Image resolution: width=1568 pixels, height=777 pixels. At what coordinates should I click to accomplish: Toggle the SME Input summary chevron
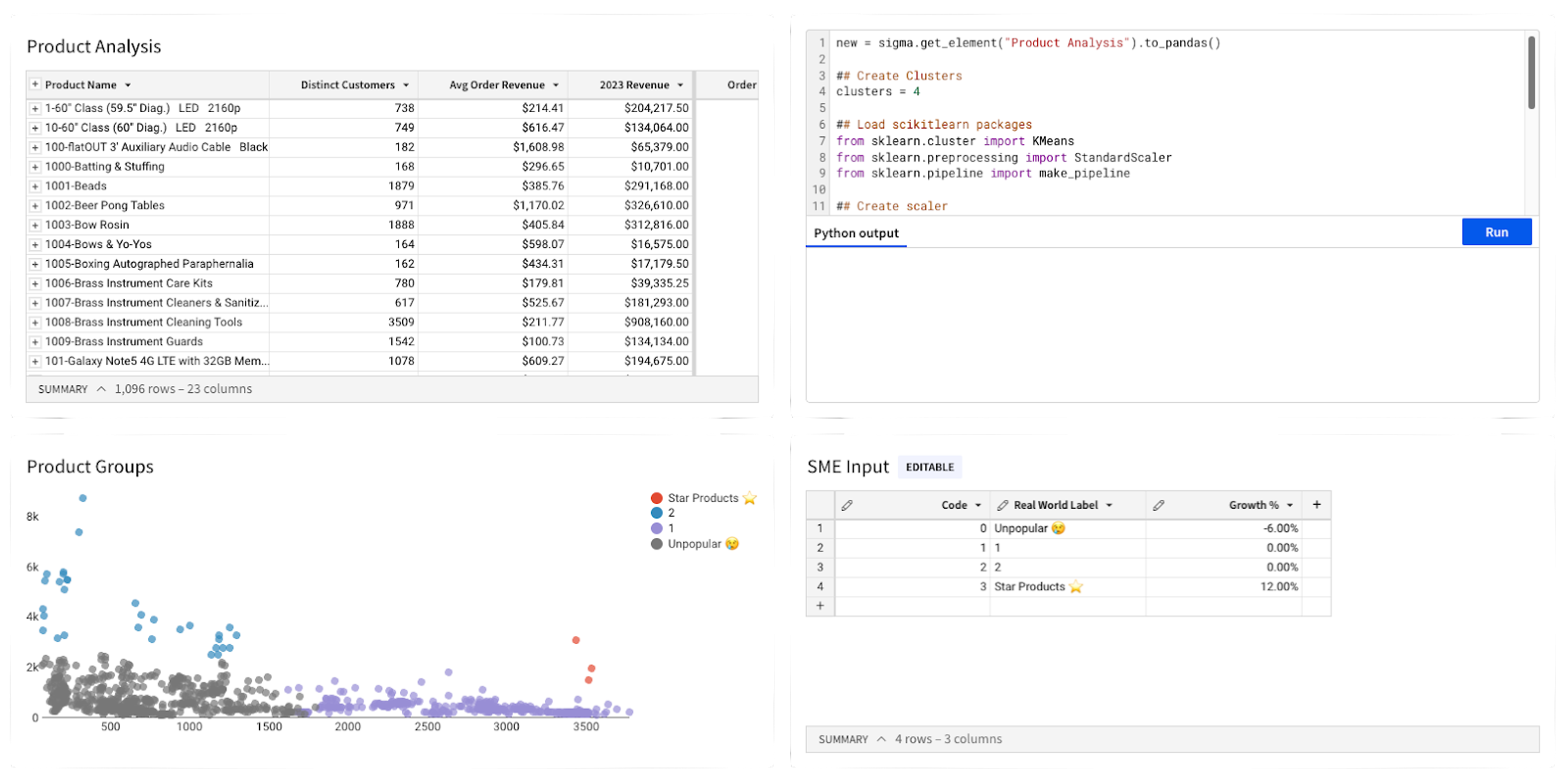(882, 739)
